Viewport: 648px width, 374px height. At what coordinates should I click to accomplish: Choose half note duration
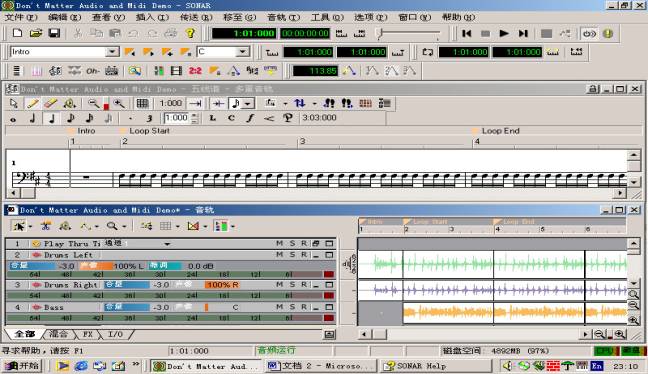(33, 119)
